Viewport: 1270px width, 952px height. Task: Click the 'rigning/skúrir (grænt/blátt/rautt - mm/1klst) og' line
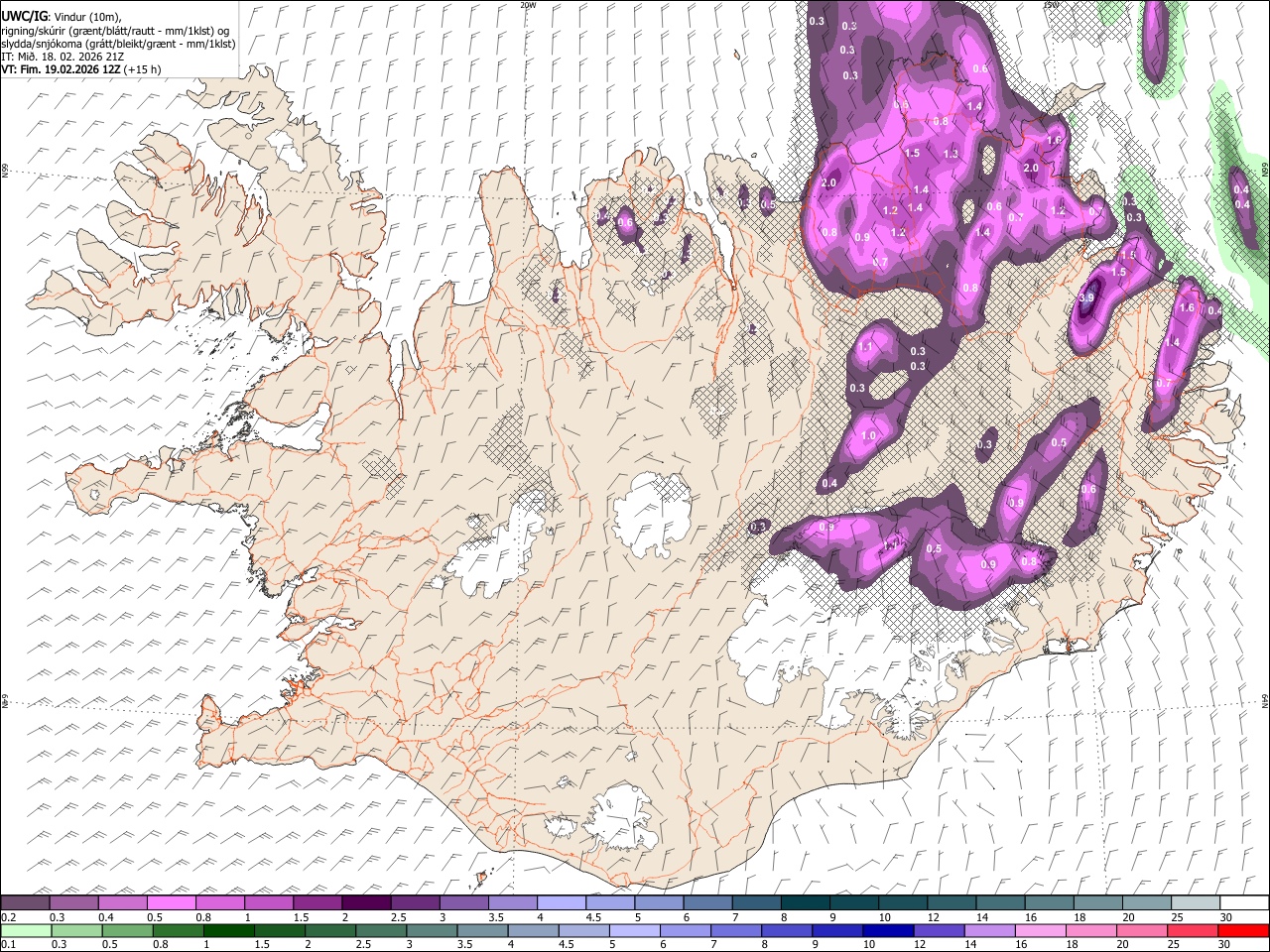tap(116, 31)
